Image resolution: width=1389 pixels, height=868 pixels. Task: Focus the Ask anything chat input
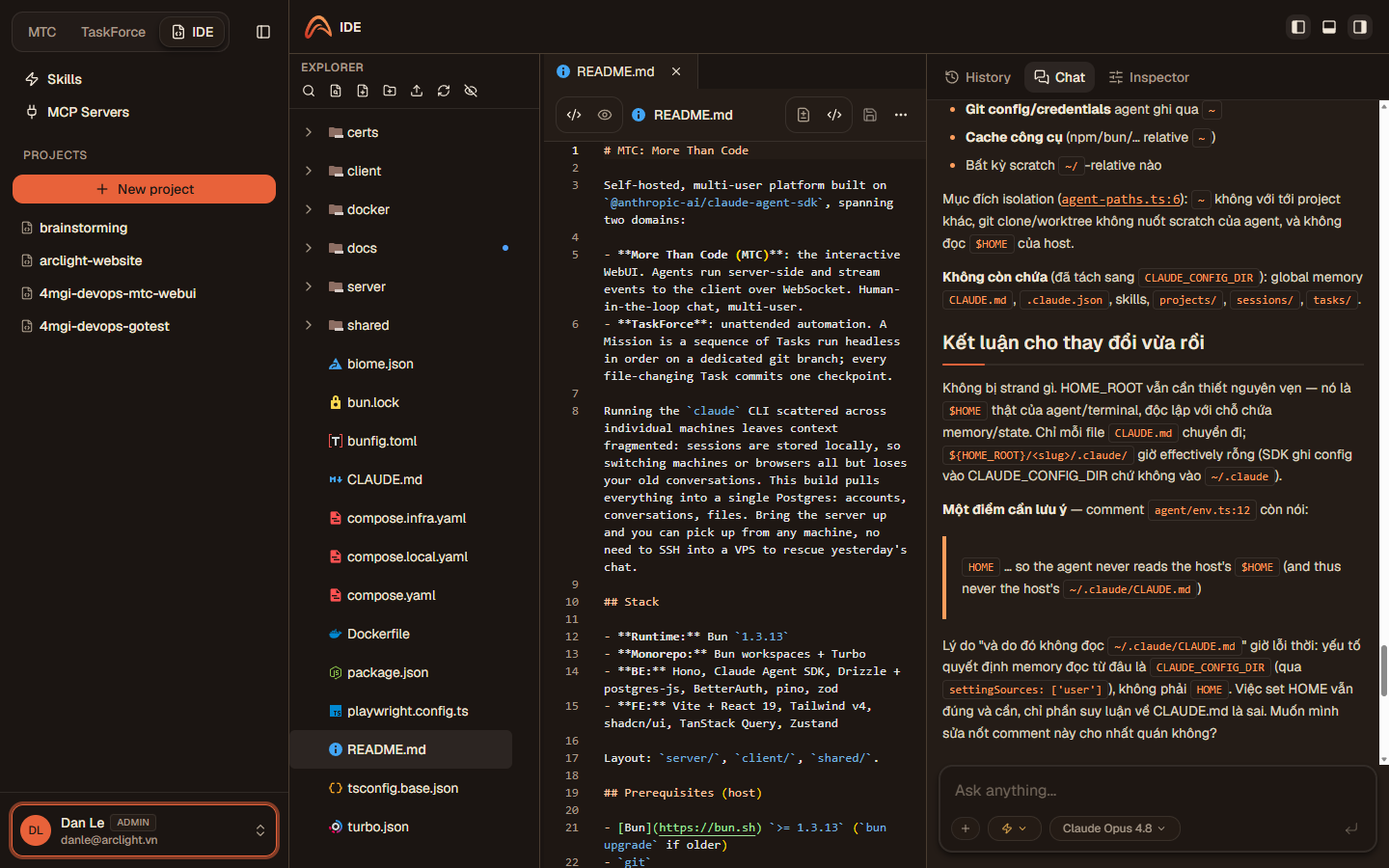pos(1157,791)
